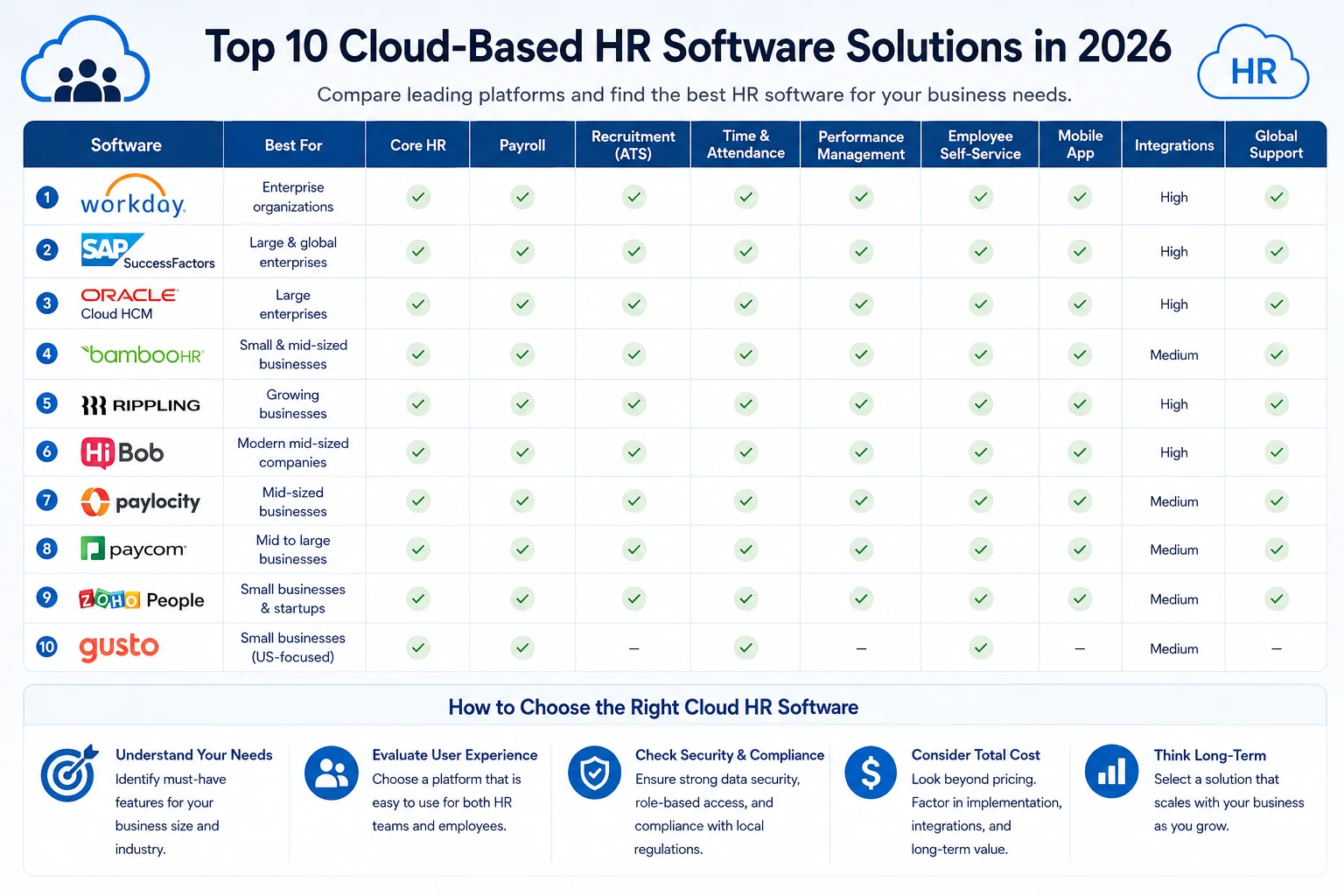Click SAP SuccessFactors' Payroll checkmark

click(x=522, y=251)
